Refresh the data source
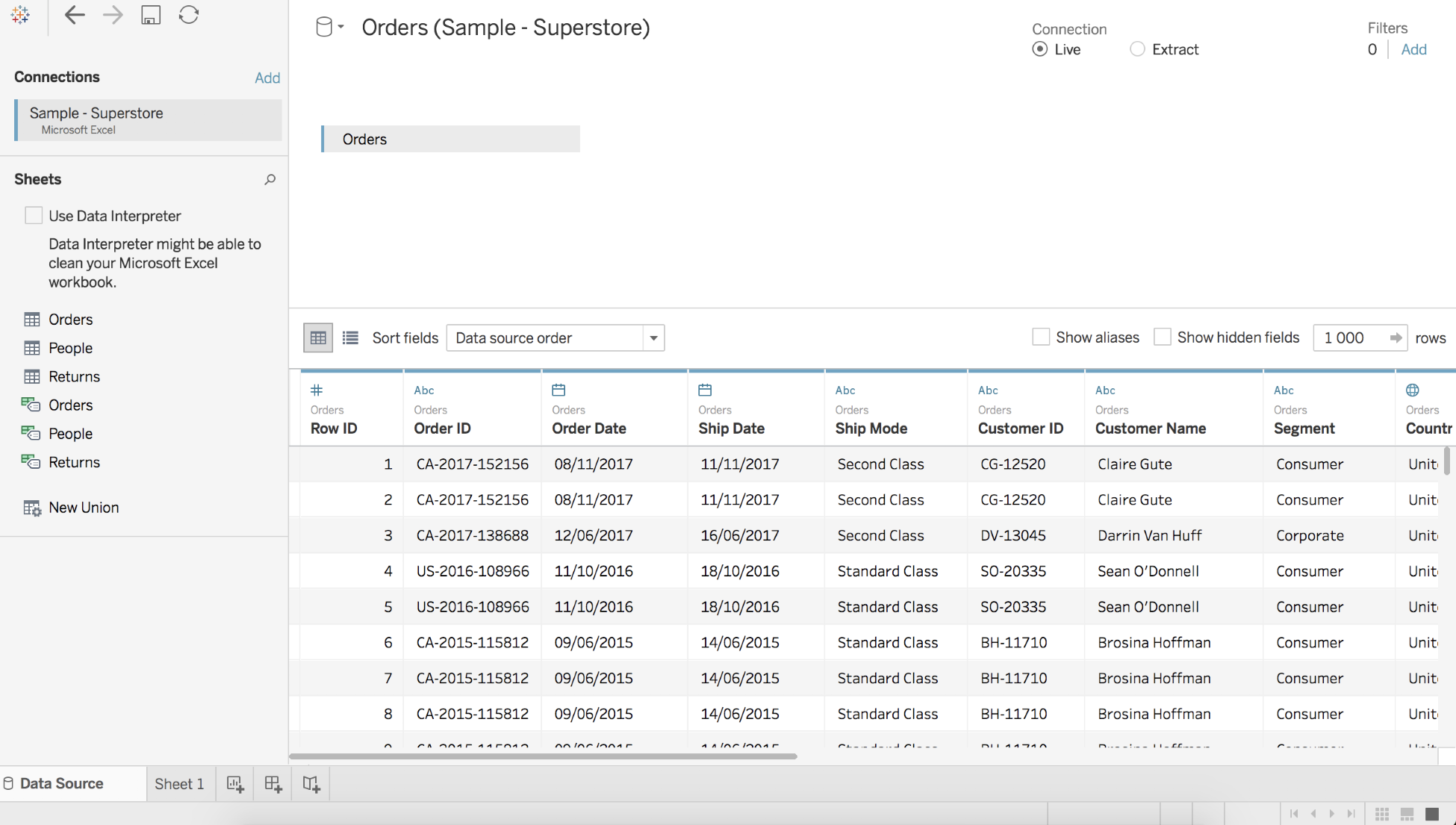Viewport: 1456px width, 825px height. click(x=189, y=15)
